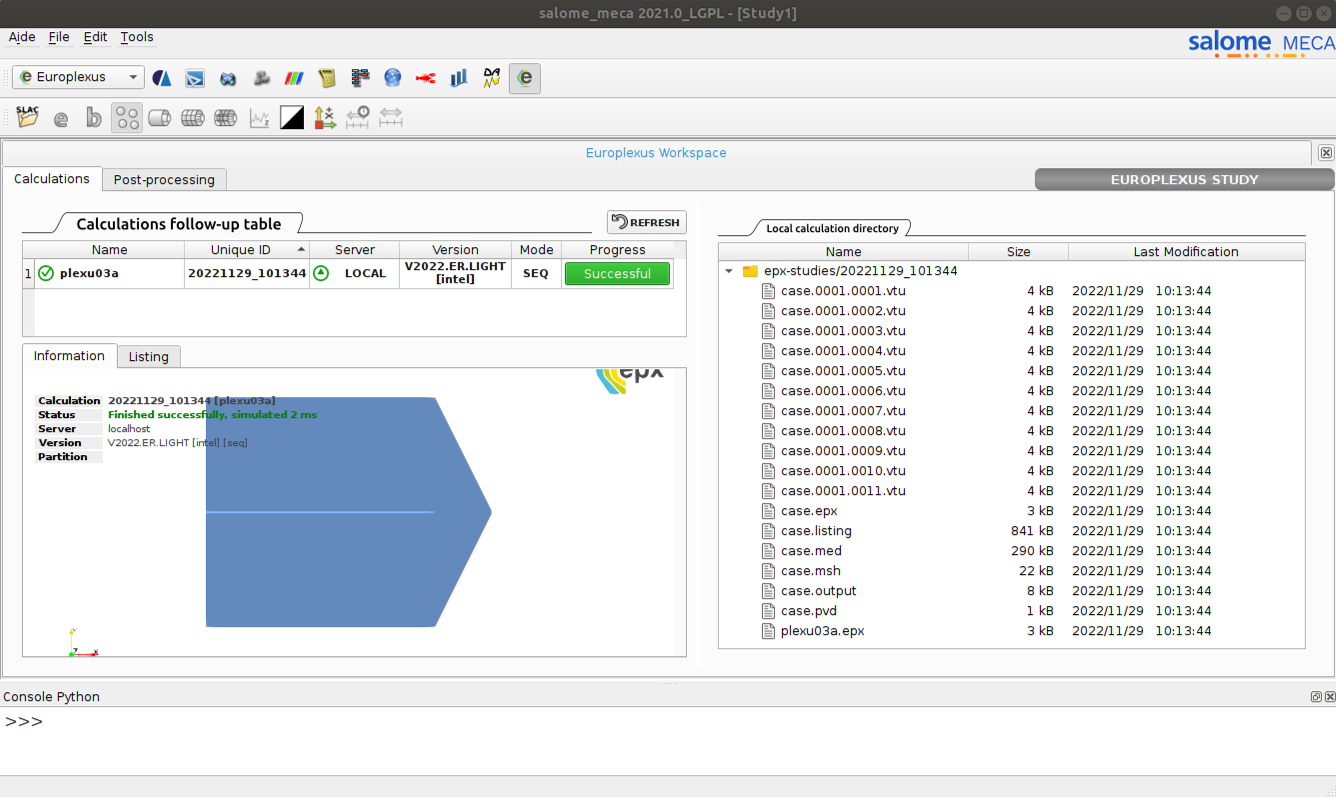Image resolution: width=1336 pixels, height=798 pixels.
Task: Toggle the hollow cylinder toolbar button
Action: point(160,118)
